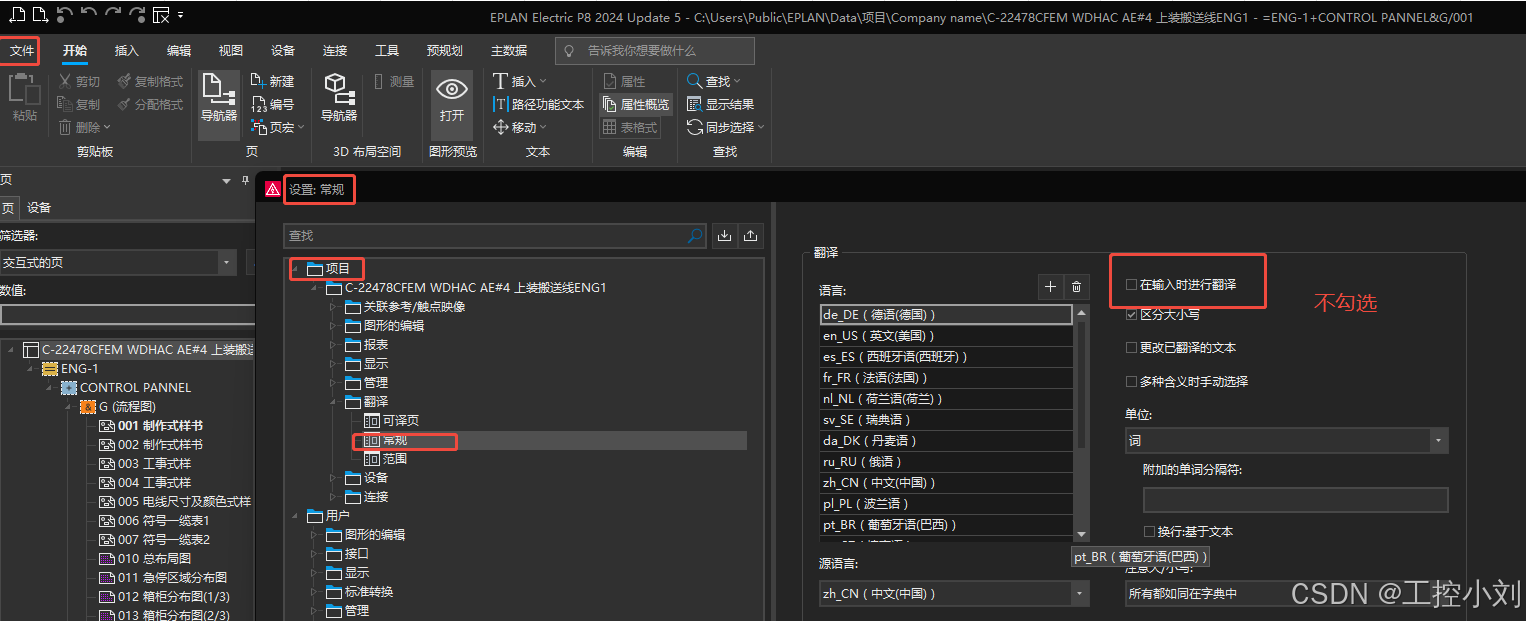Viewport: 1526px width, 621px height.
Task: Open the 3D layout space 导航器 icon
Action: pos(338,89)
